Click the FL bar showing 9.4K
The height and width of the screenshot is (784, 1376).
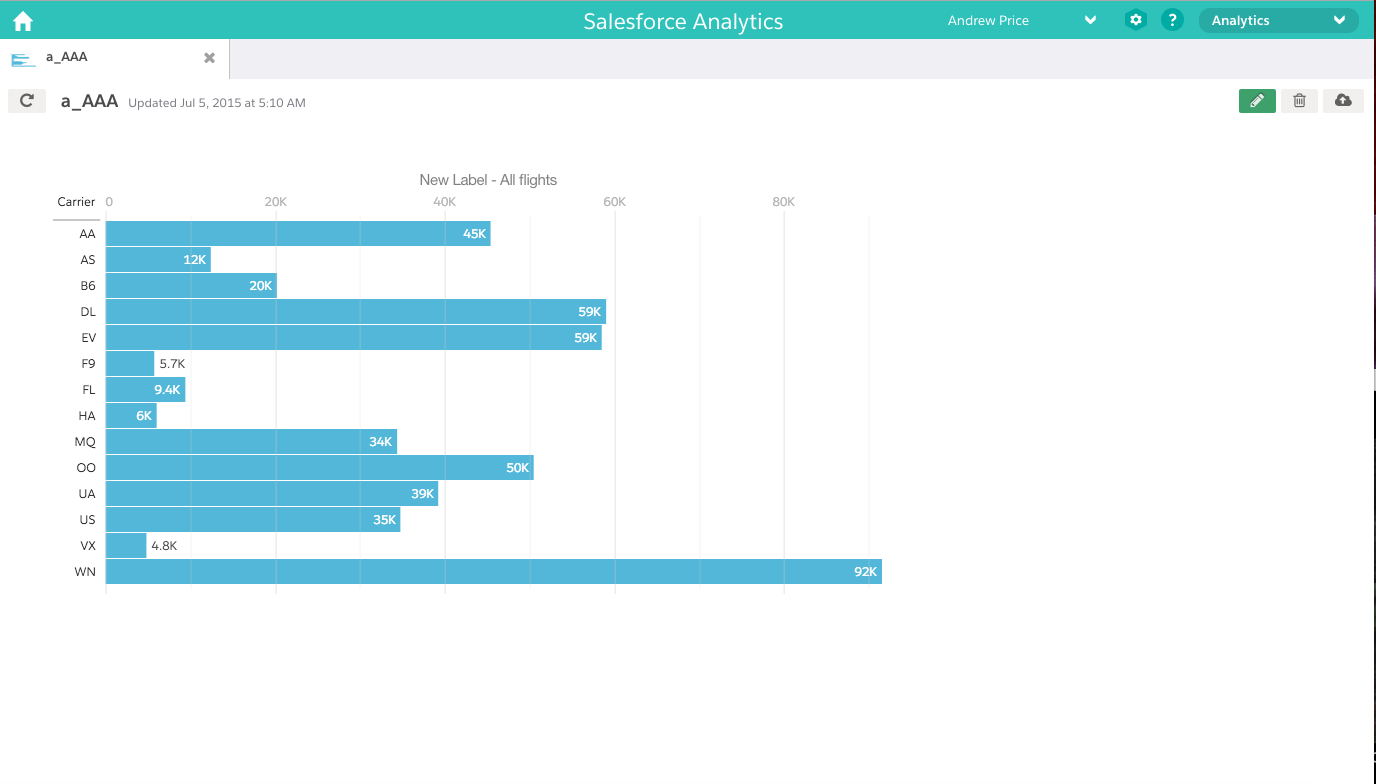[146, 389]
